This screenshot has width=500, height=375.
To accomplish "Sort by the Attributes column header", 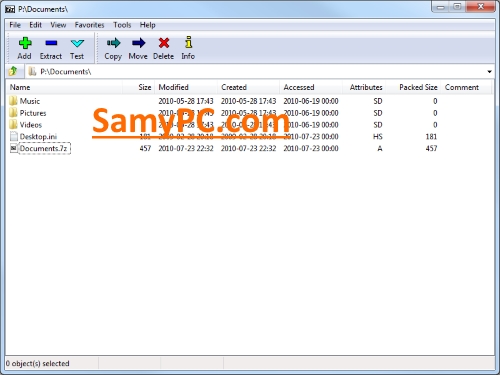I will pos(364,87).
